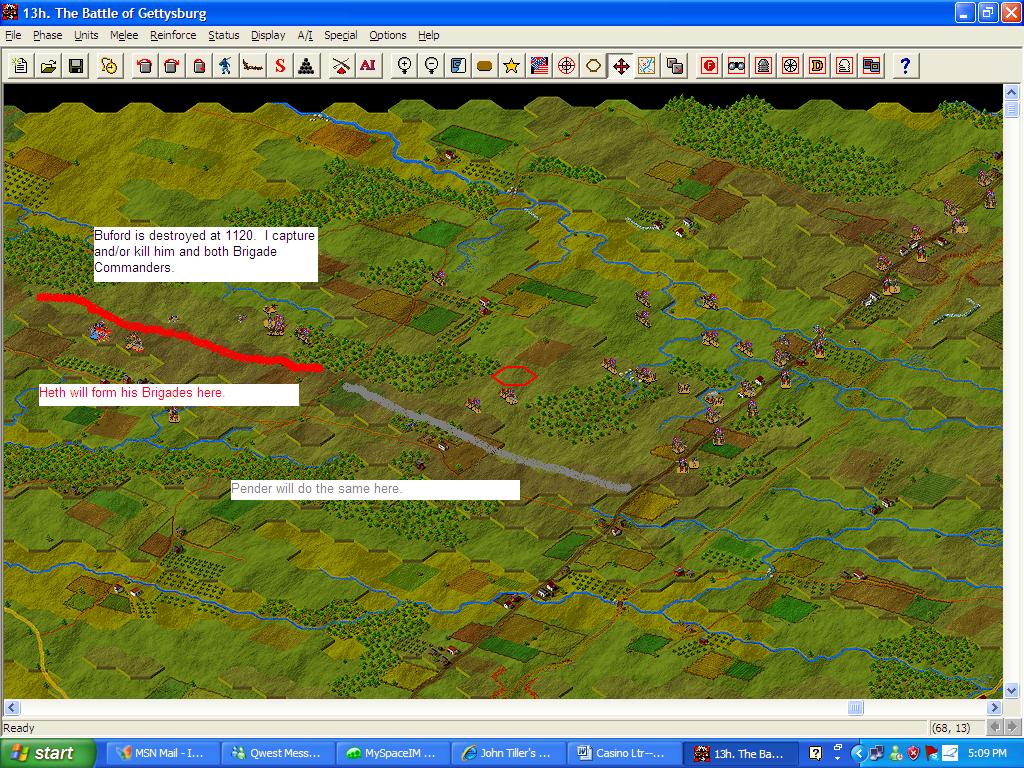Click the third red bucket toolbar icon
The image size is (1024, 768).
click(x=199, y=66)
